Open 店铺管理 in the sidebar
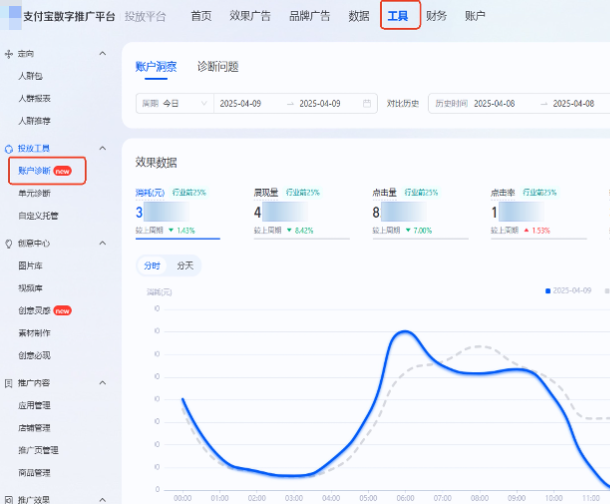610x504 pixels. click(35, 428)
